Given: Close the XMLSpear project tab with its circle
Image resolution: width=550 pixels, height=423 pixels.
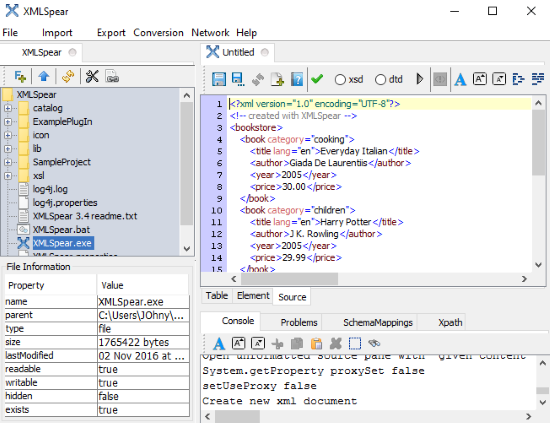Looking at the screenshot, I should point(72,52).
